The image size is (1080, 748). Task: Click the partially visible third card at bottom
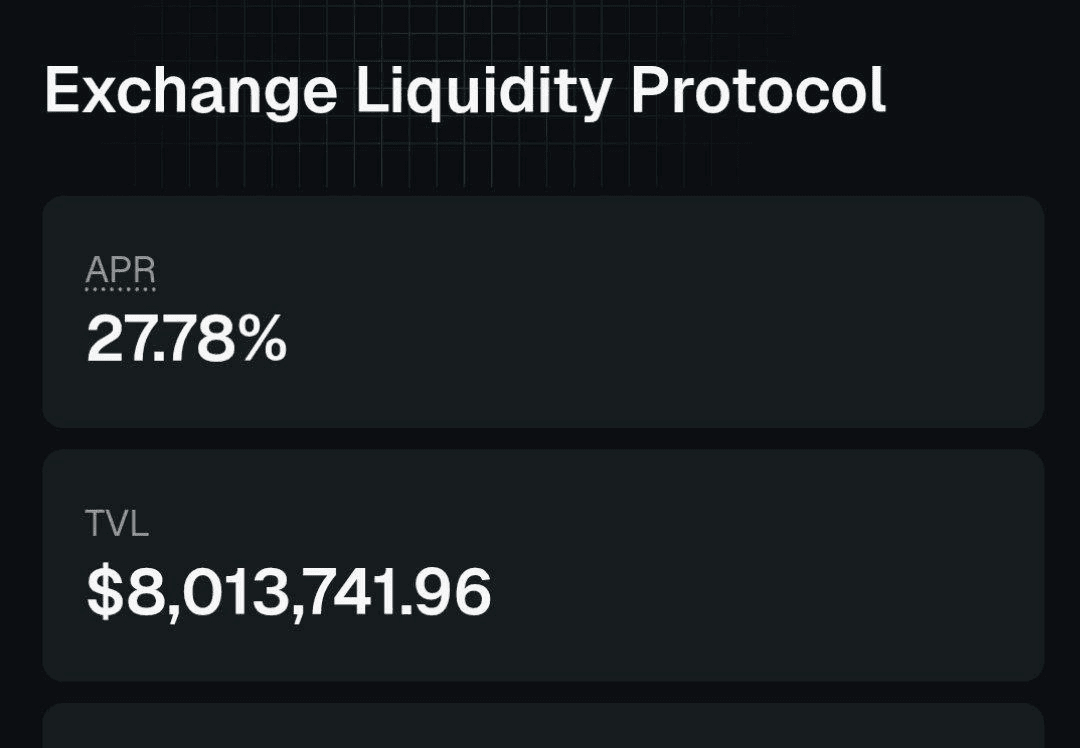click(543, 726)
